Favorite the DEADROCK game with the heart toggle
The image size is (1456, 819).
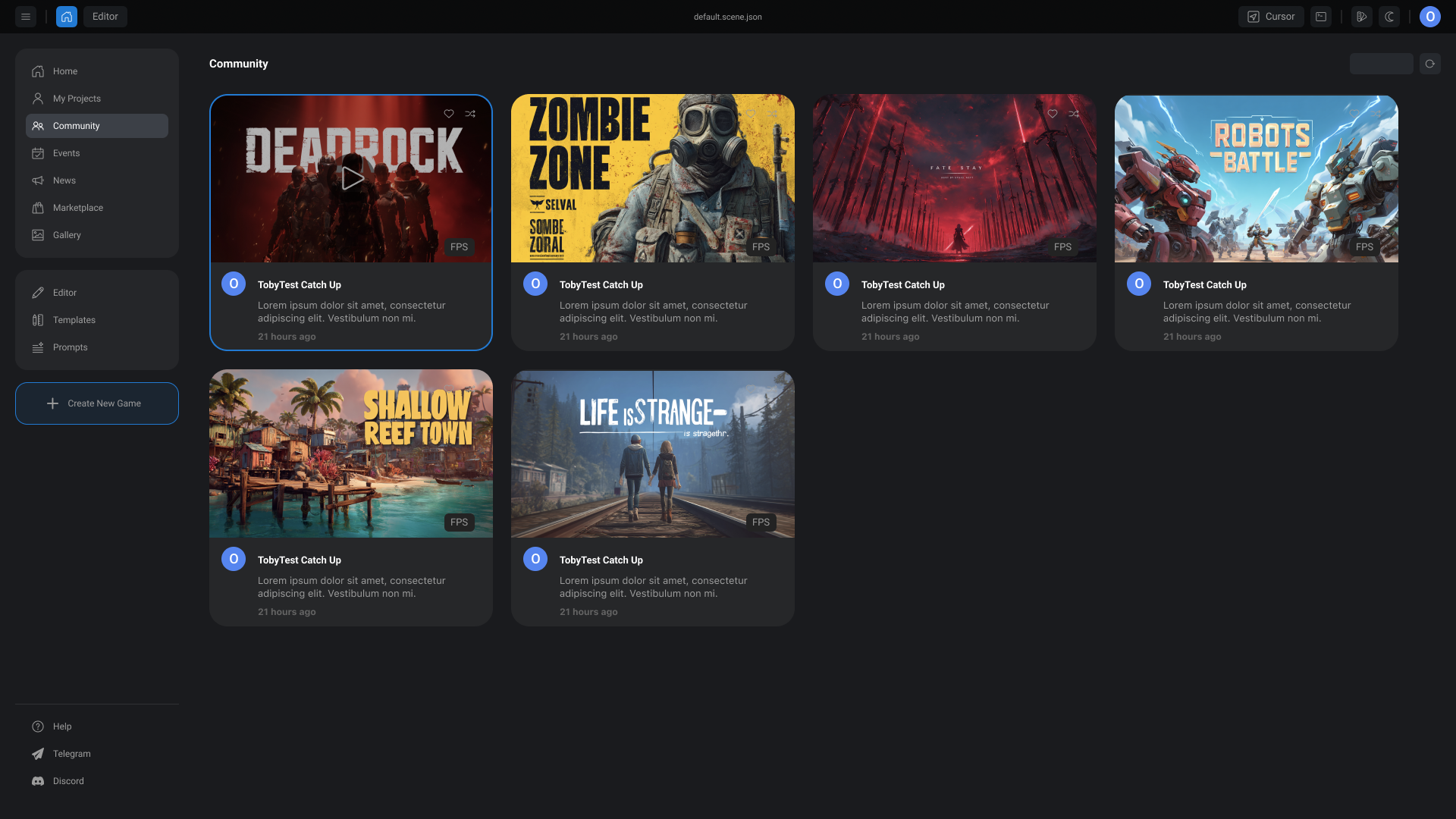pos(449,114)
